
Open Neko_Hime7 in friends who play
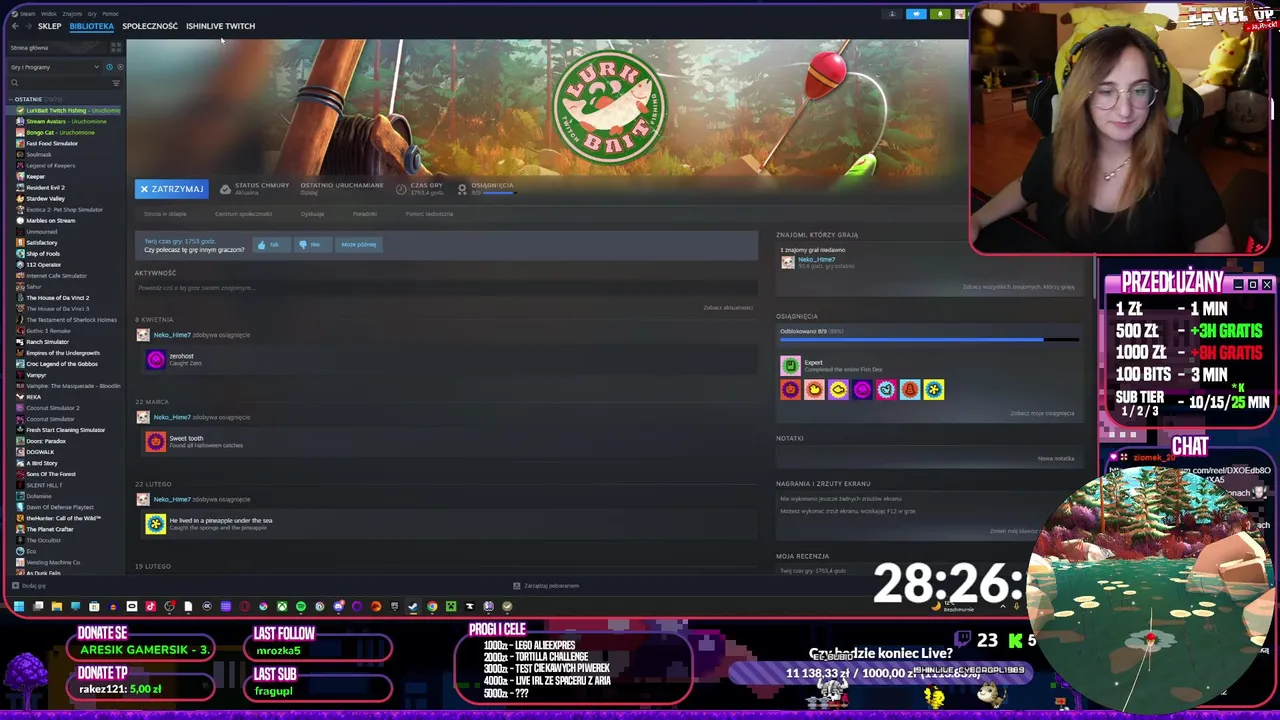coord(816,260)
